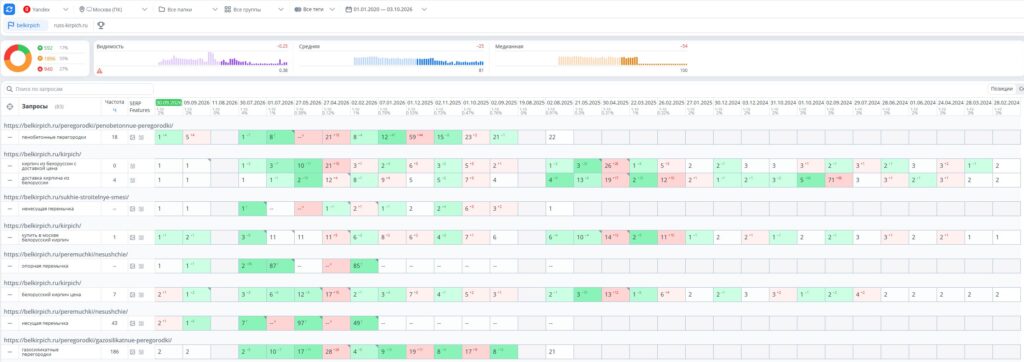This screenshot has width=1024, height=362.
Task: Open the Все теги dropdown
Action: [x=315, y=10]
